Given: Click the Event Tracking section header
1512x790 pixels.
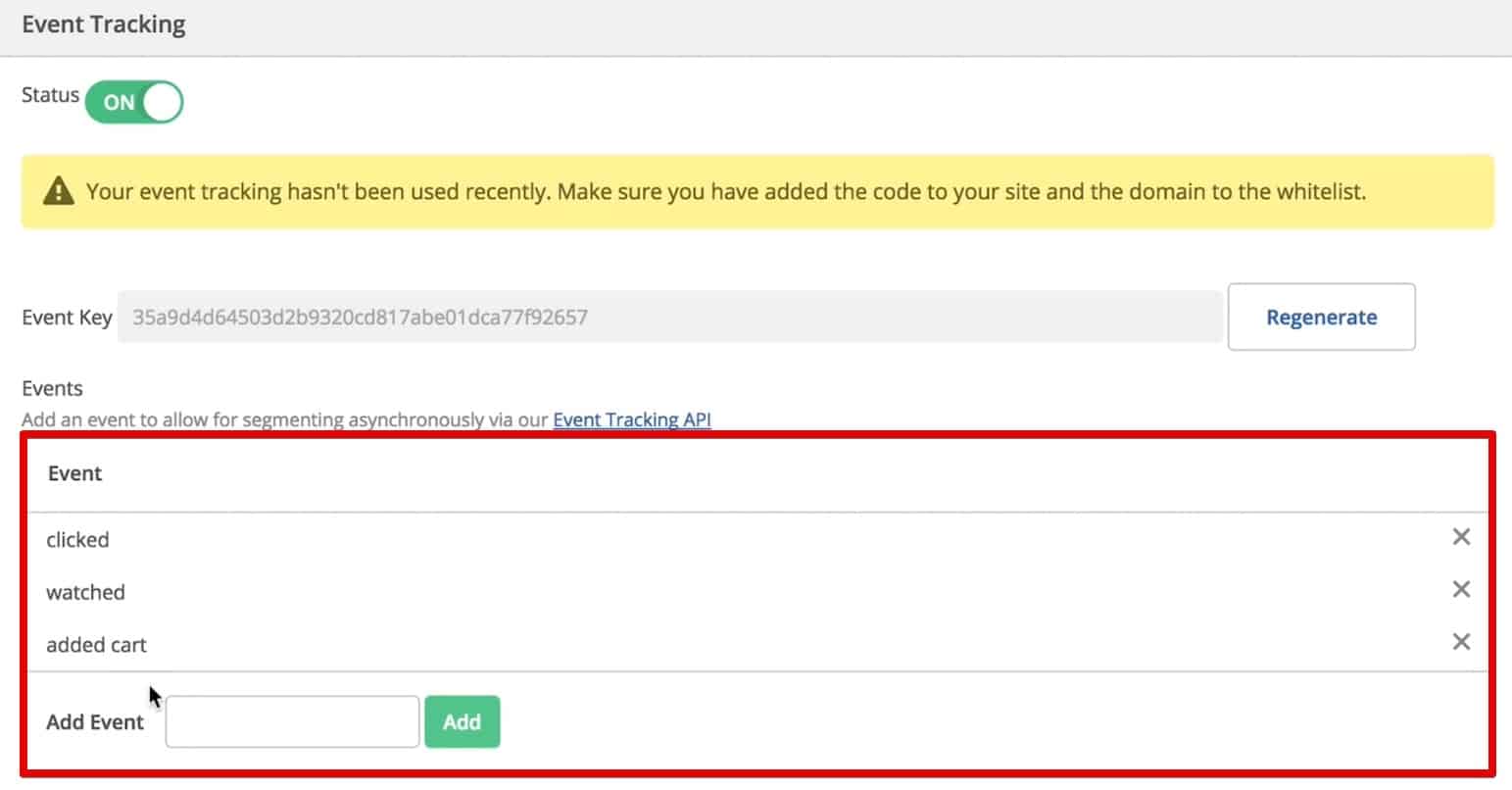Looking at the screenshot, I should click(103, 24).
